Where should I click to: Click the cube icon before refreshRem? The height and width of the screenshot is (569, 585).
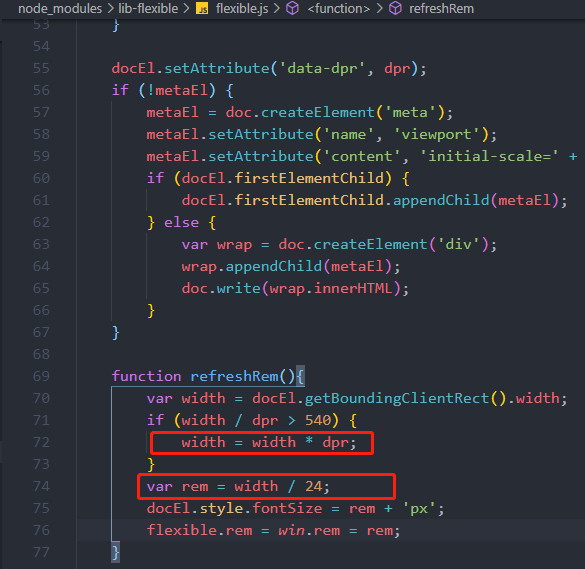(x=395, y=8)
